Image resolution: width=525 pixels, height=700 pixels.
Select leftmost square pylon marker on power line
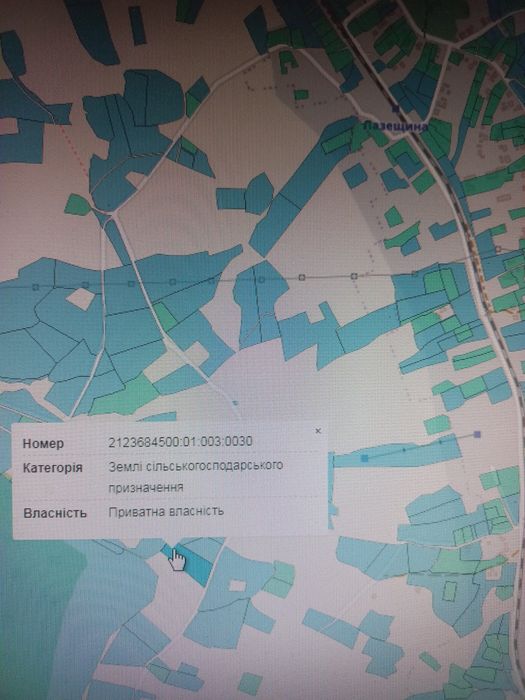(36, 287)
